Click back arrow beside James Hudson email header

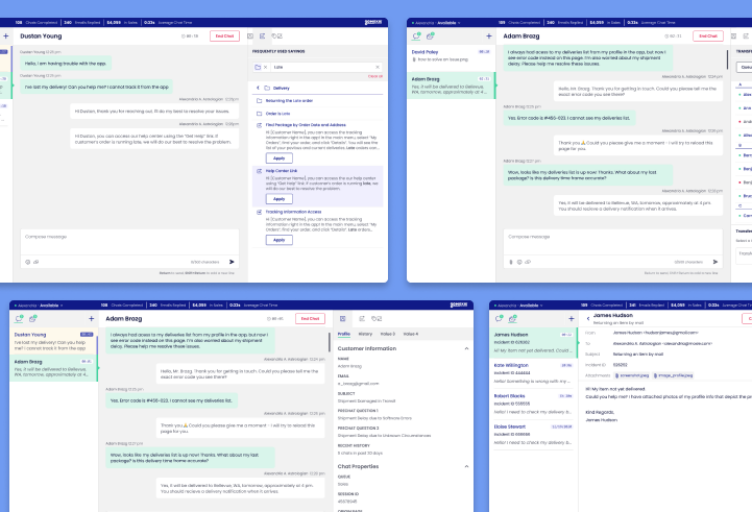pos(587,317)
